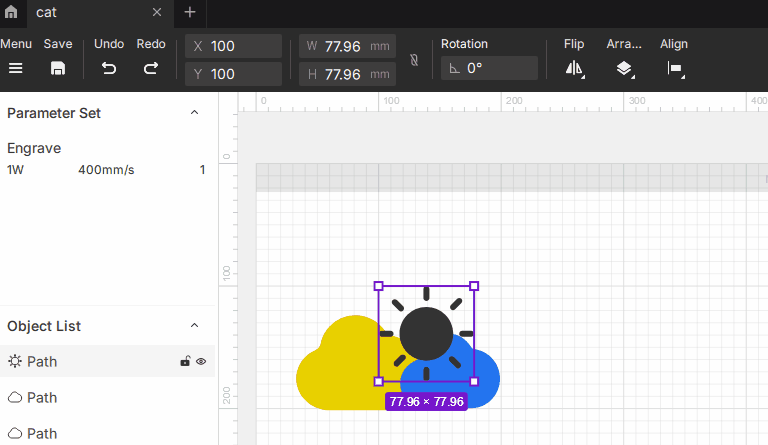768x445 pixels.
Task: Collapse the Parameter Set panel
Action: [195, 113]
